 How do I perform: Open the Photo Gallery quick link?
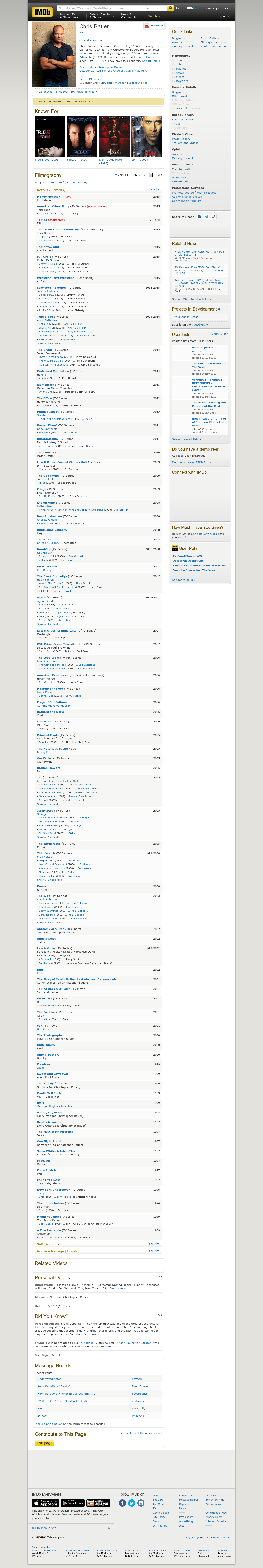(210, 38)
